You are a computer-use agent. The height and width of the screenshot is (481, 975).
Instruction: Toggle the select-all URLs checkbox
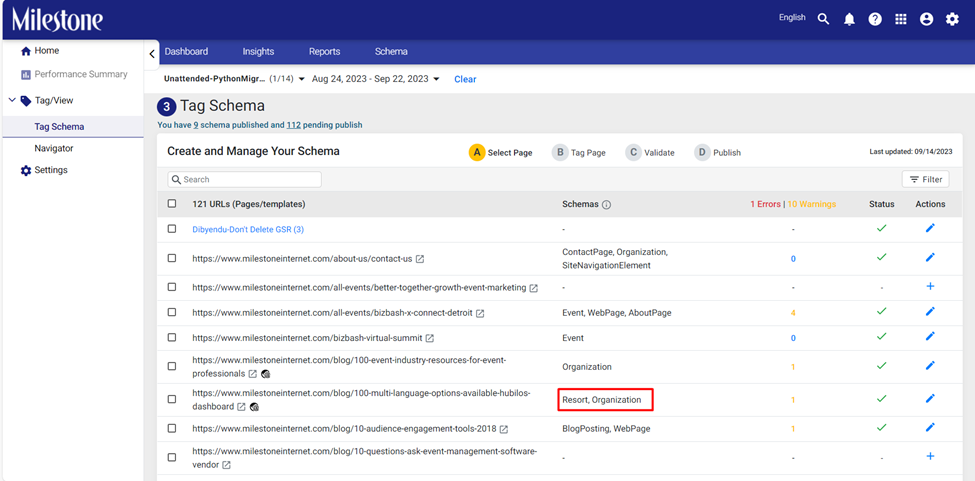[x=172, y=203]
